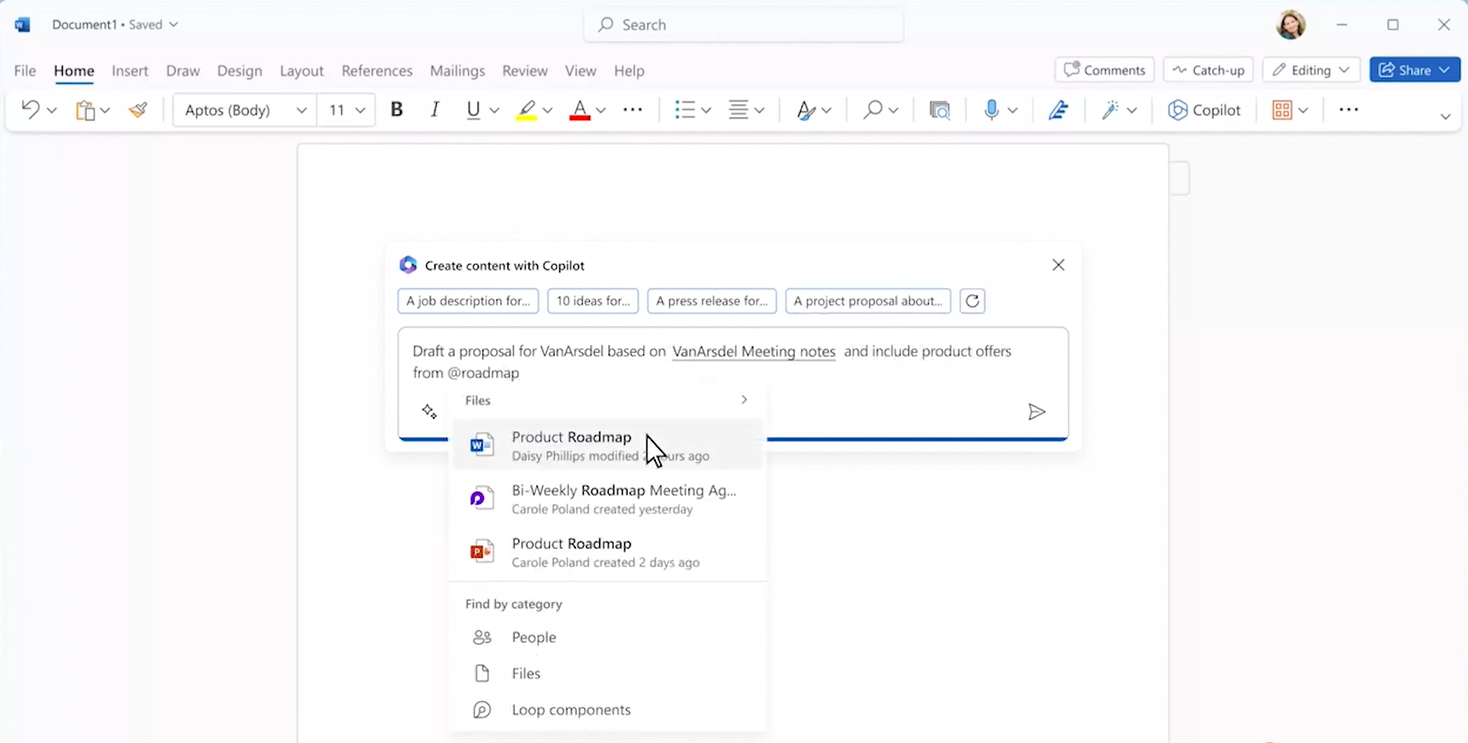The height and width of the screenshot is (743, 1468).
Task: Toggle Underline formatting
Action: pyautogui.click(x=473, y=110)
